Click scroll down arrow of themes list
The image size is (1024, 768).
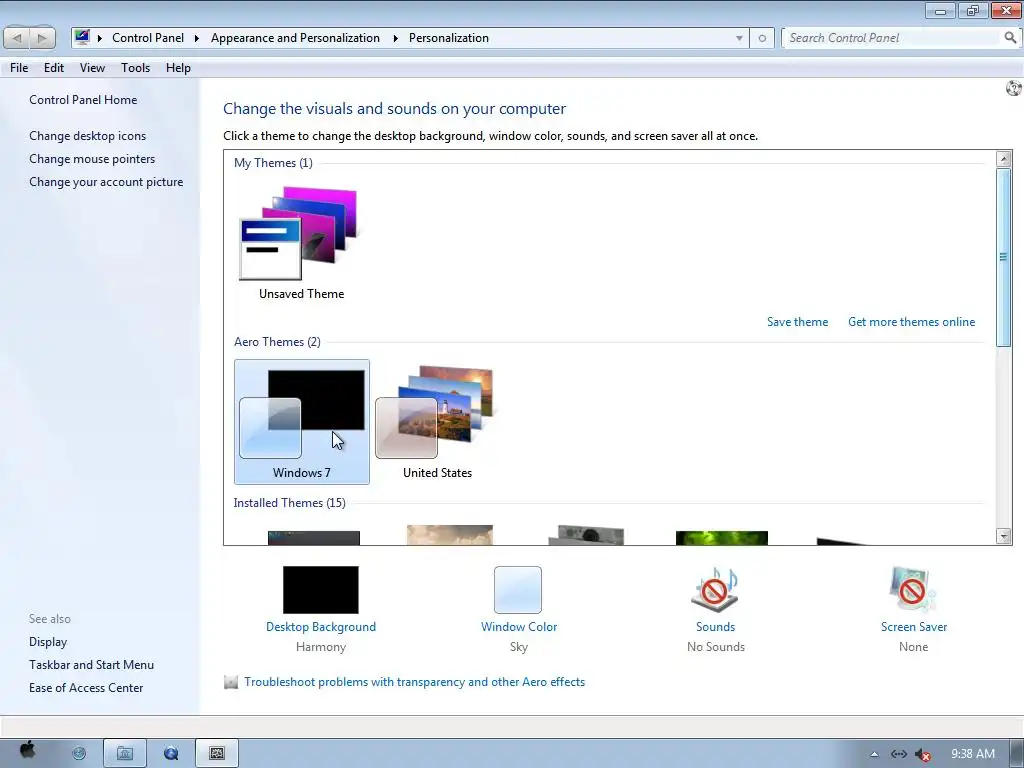coord(1004,536)
